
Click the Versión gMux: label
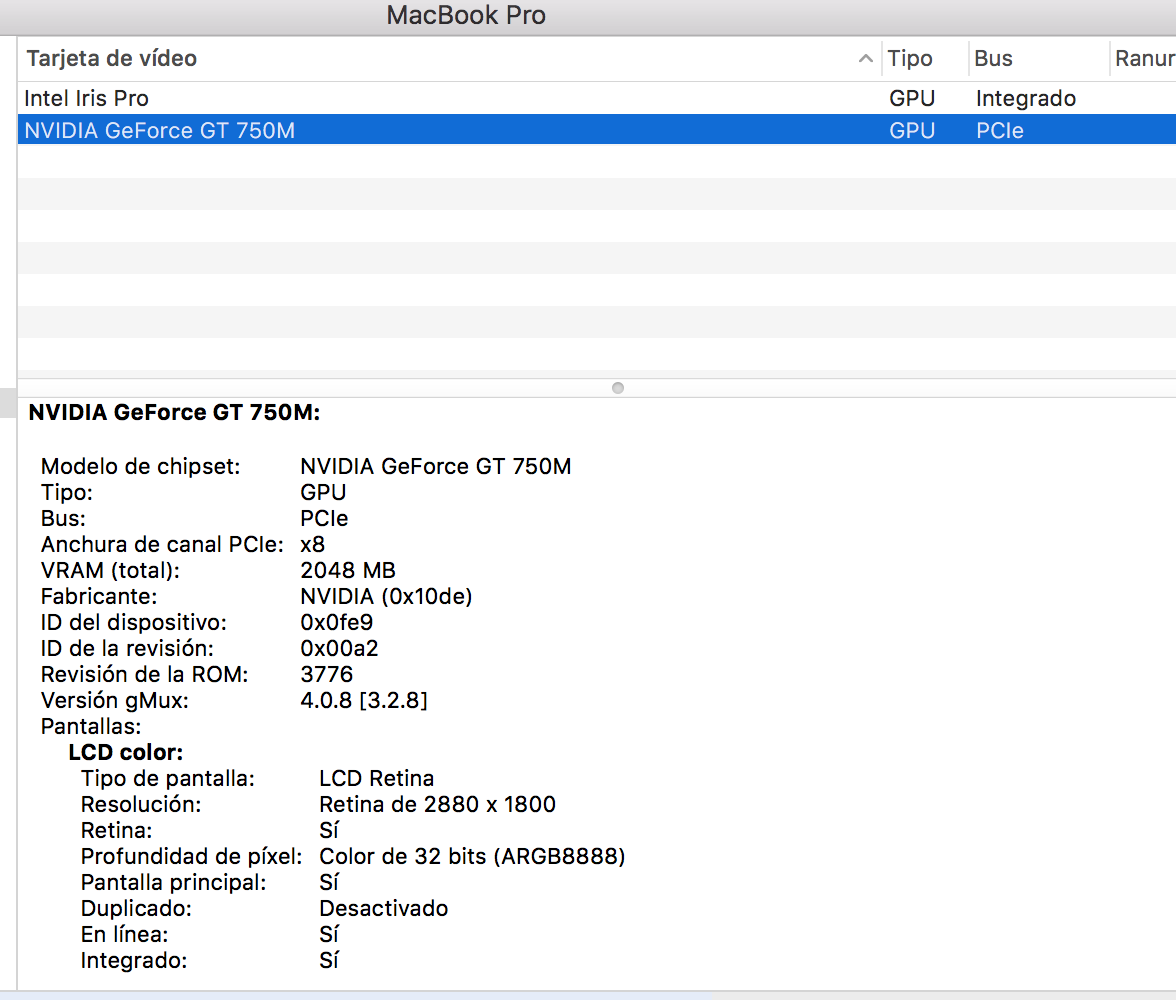tap(115, 701)
